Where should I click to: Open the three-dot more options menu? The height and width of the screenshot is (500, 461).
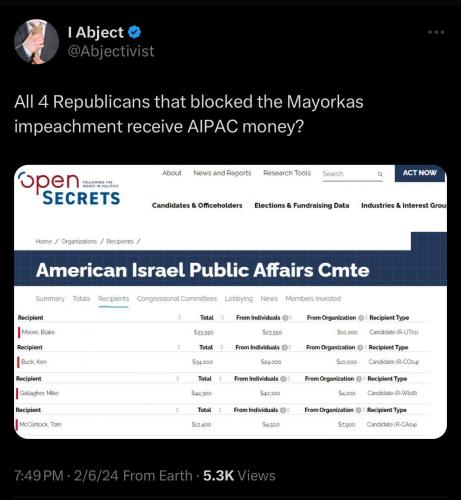[x=436, y=32]
